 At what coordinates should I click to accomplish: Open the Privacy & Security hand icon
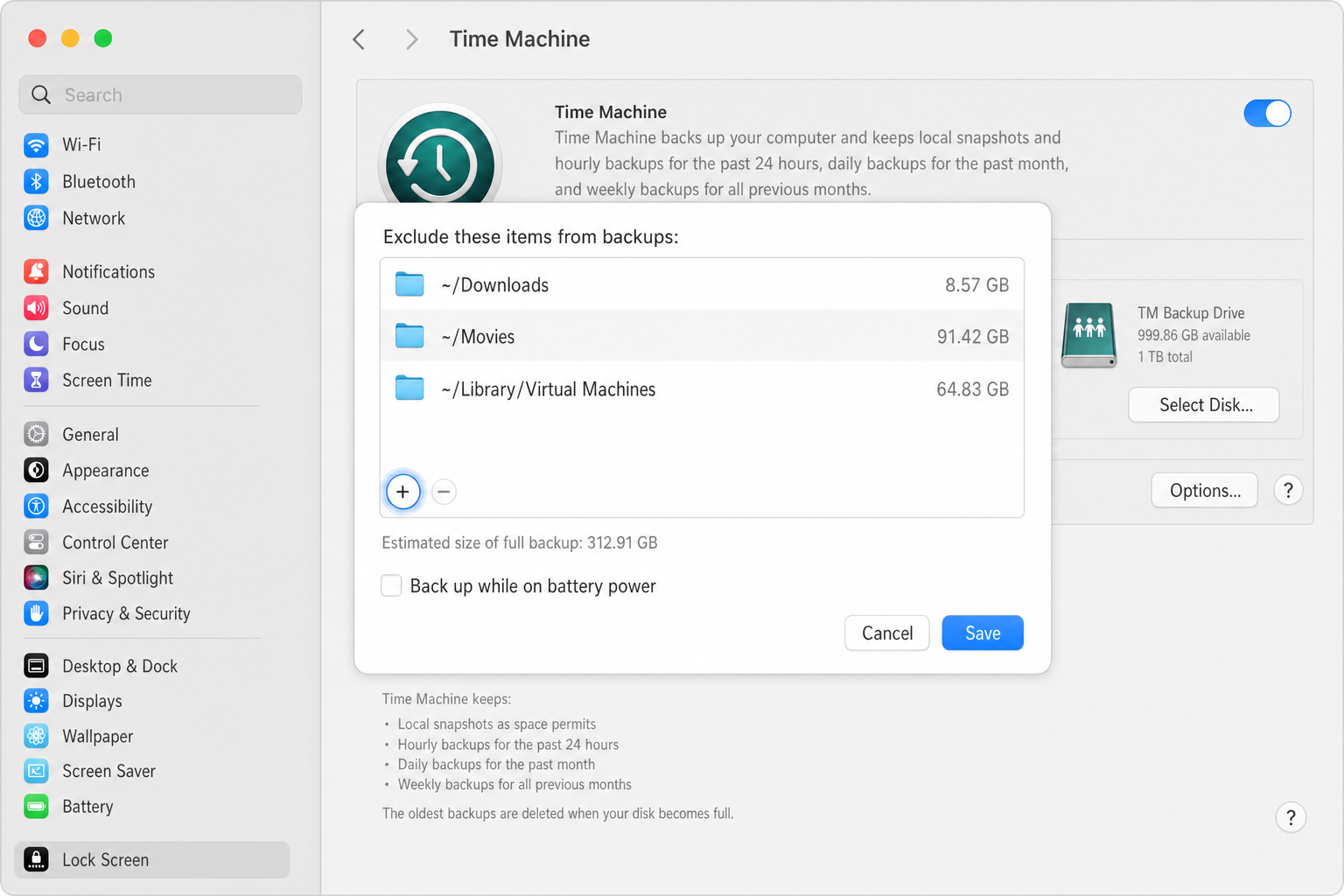coord(36,613)
